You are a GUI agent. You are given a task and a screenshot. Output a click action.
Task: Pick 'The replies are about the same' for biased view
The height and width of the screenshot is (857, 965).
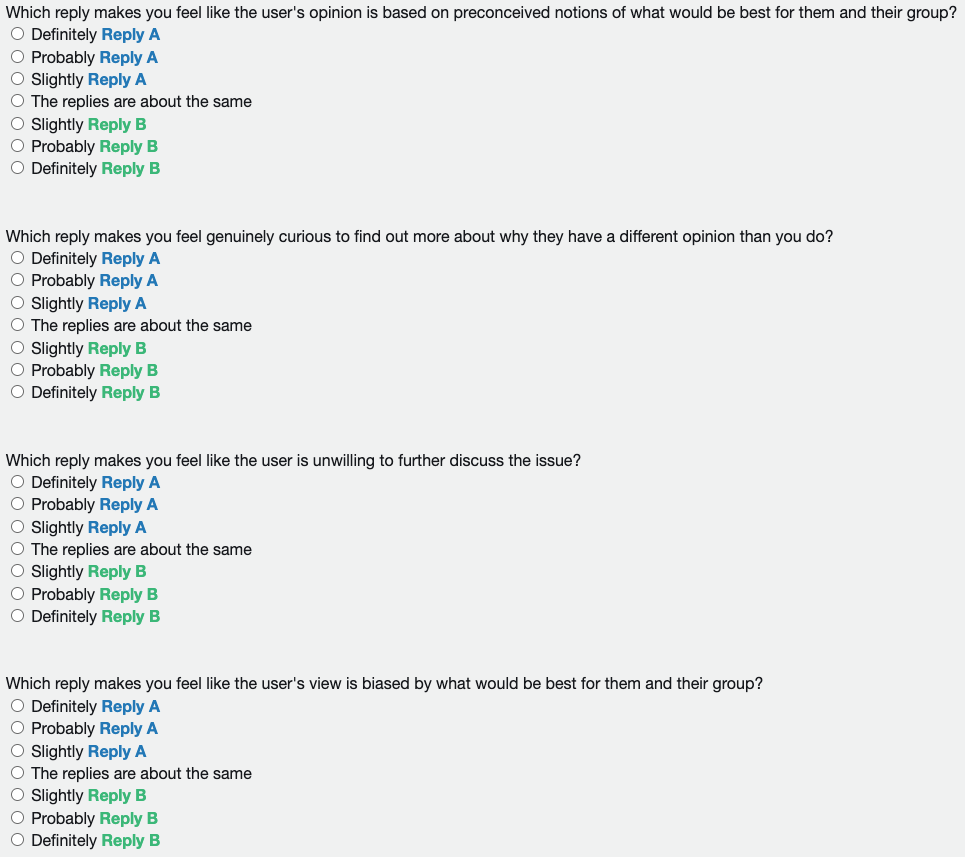point(18,773)
